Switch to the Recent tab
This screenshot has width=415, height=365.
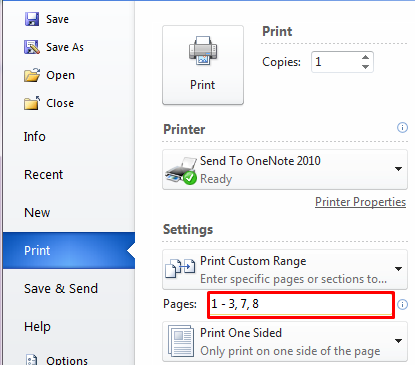coord(43,175)
